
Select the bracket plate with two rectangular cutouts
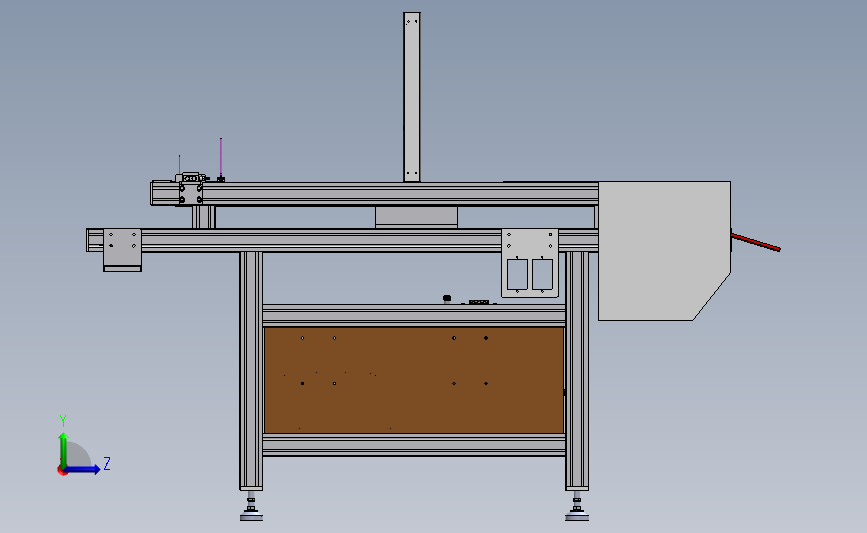click(530, 263)
